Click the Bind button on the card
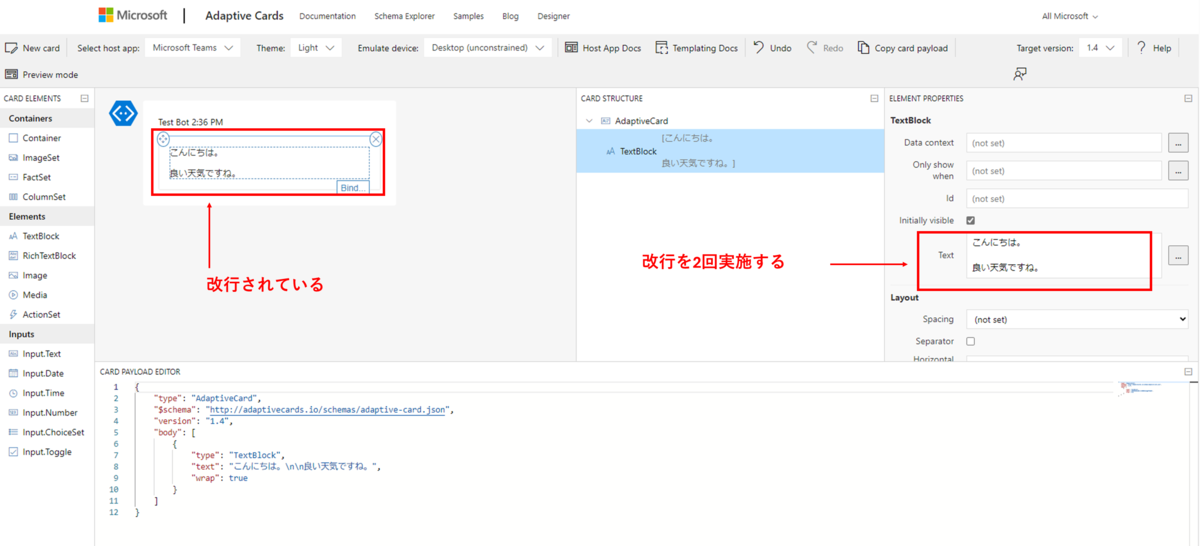 coord(353,188)
